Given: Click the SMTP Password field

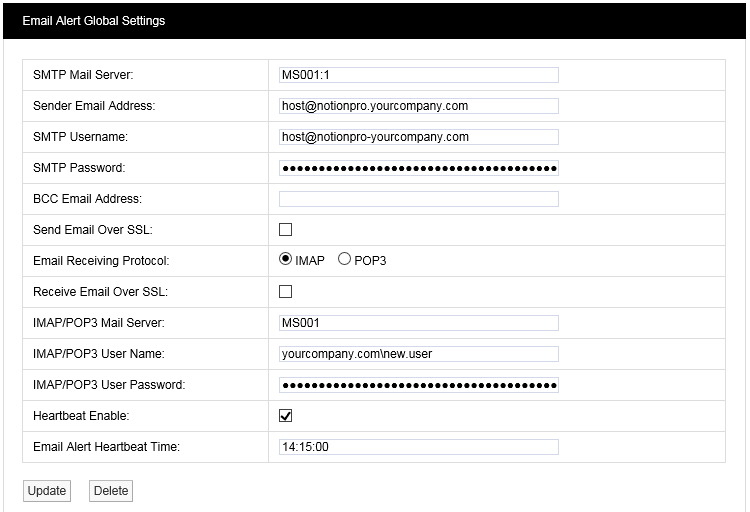Looking at the screenshot, I should (418, 168).
